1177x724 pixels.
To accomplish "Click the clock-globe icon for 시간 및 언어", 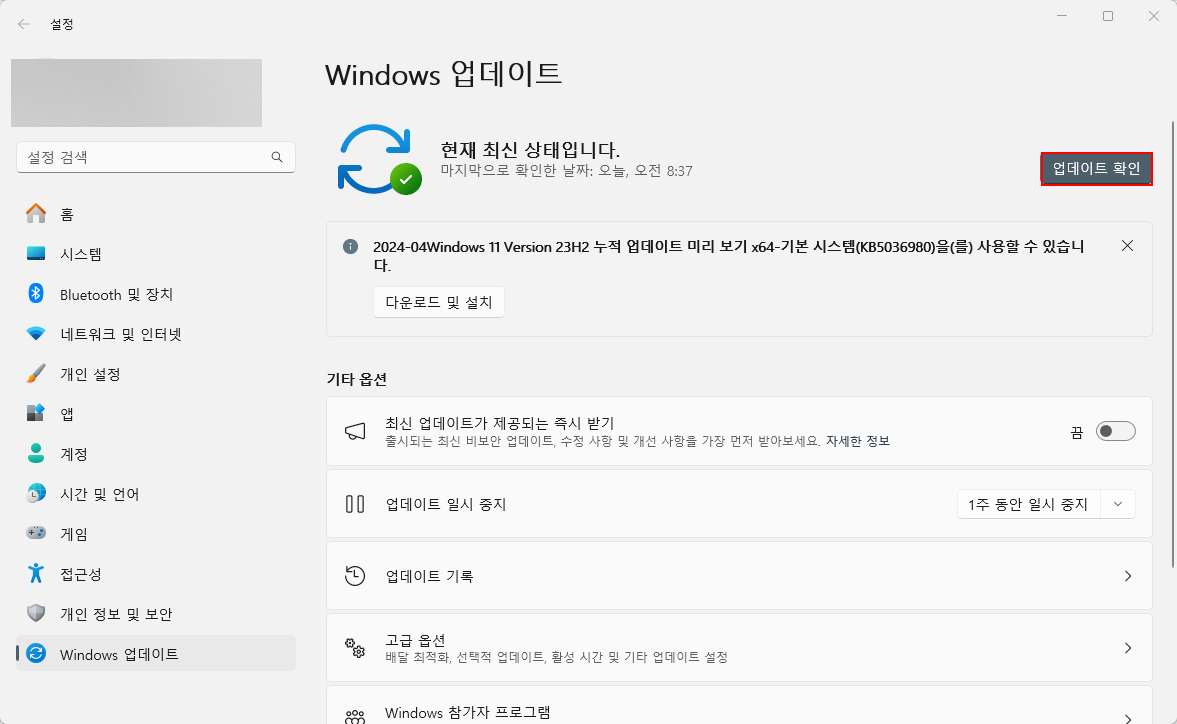I will 36,493.
